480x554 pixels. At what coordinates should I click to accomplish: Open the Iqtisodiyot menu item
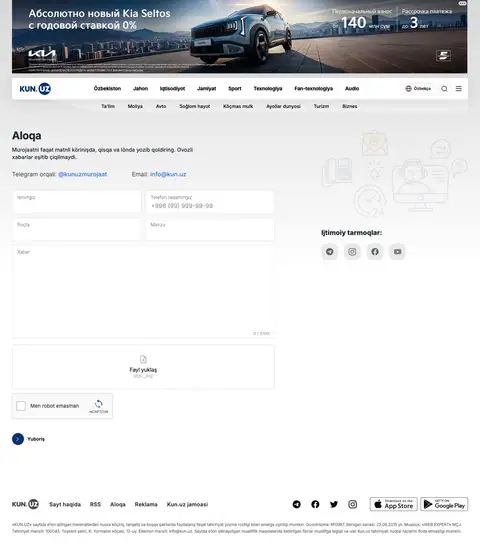(x=172, y=88)
